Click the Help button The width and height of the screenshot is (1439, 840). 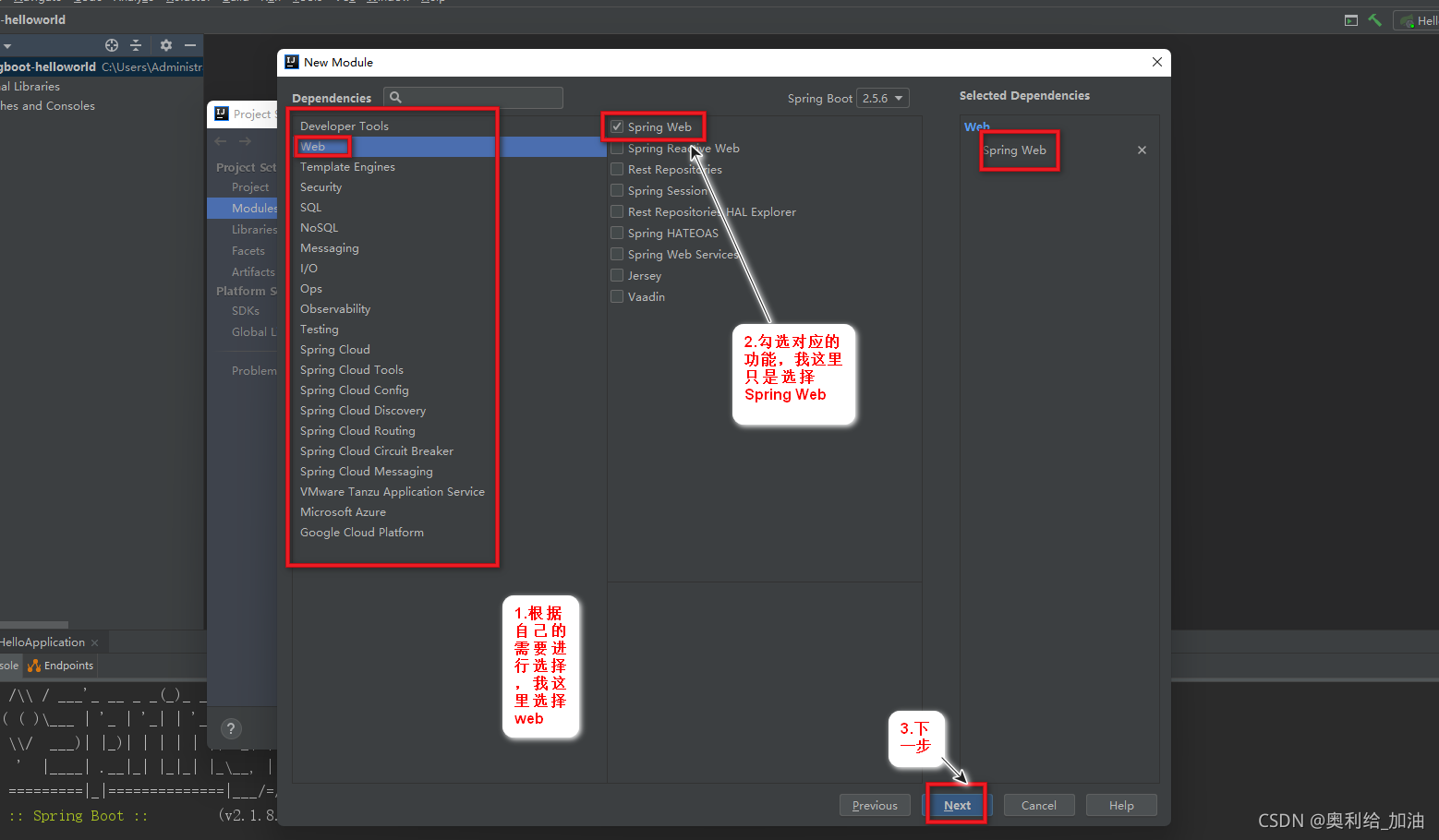(1121, 805)
